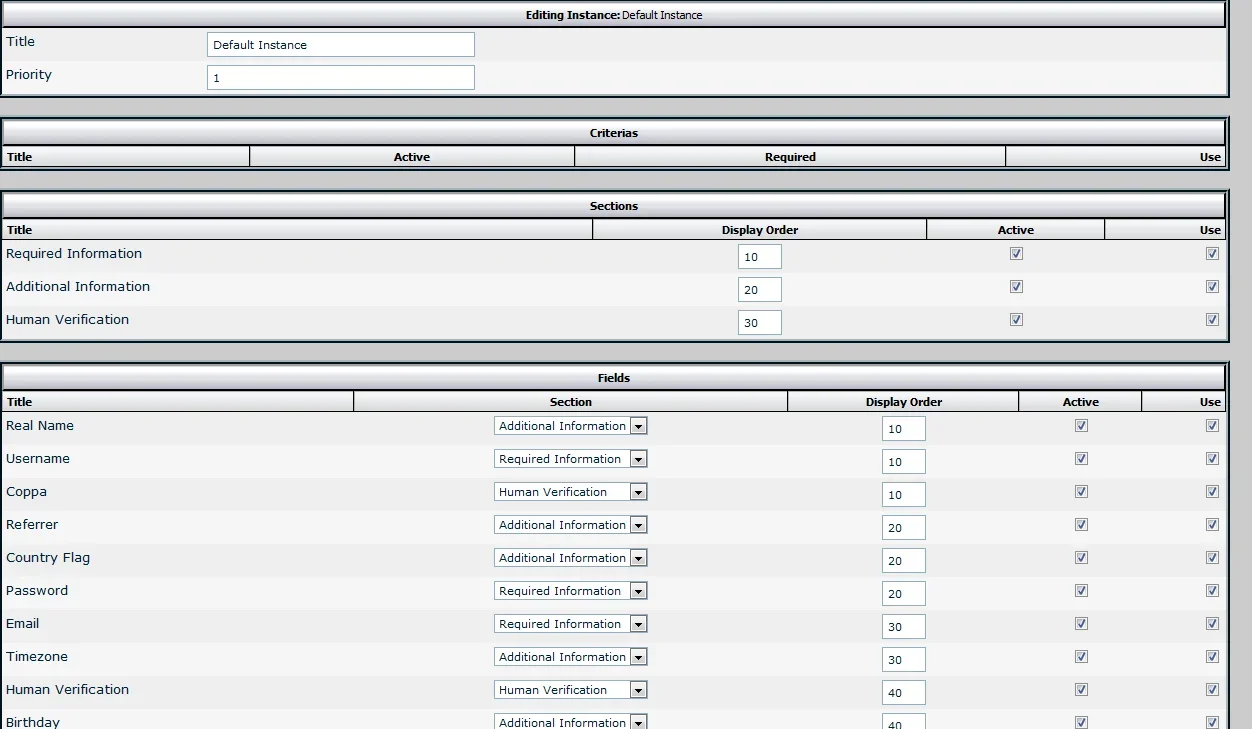
Task: Toggle Use checkbox for Human Verification section
Action: [1212, 320]
